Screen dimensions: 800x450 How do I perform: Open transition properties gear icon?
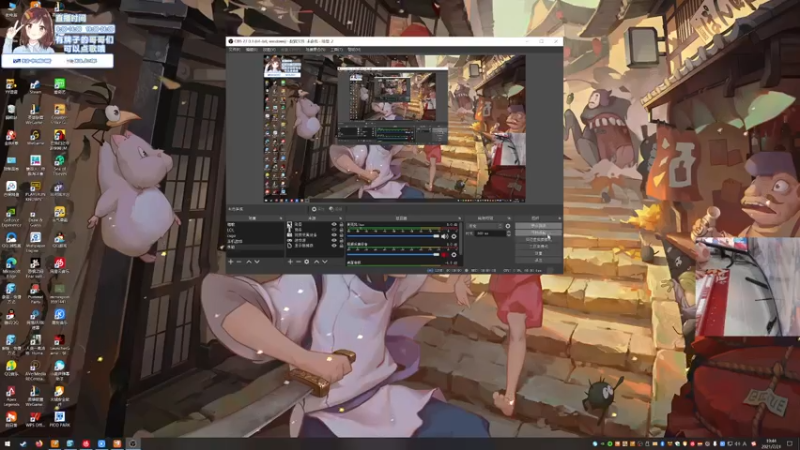click(x=508, y=226)
